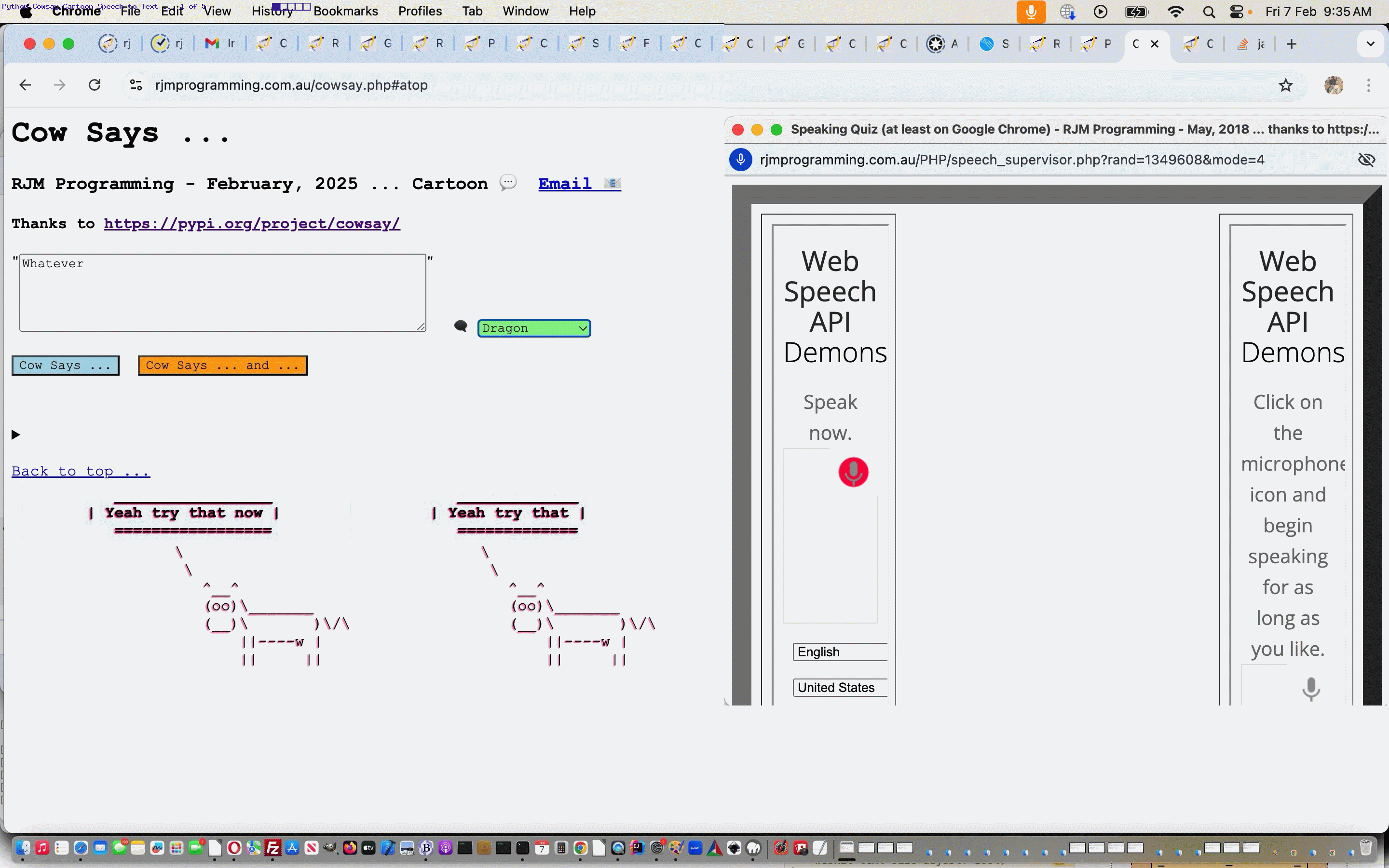Launch FileZilla from the Dock
Image resolution: width=1389 pixels, height=868 pixels.
coord(273,848)
